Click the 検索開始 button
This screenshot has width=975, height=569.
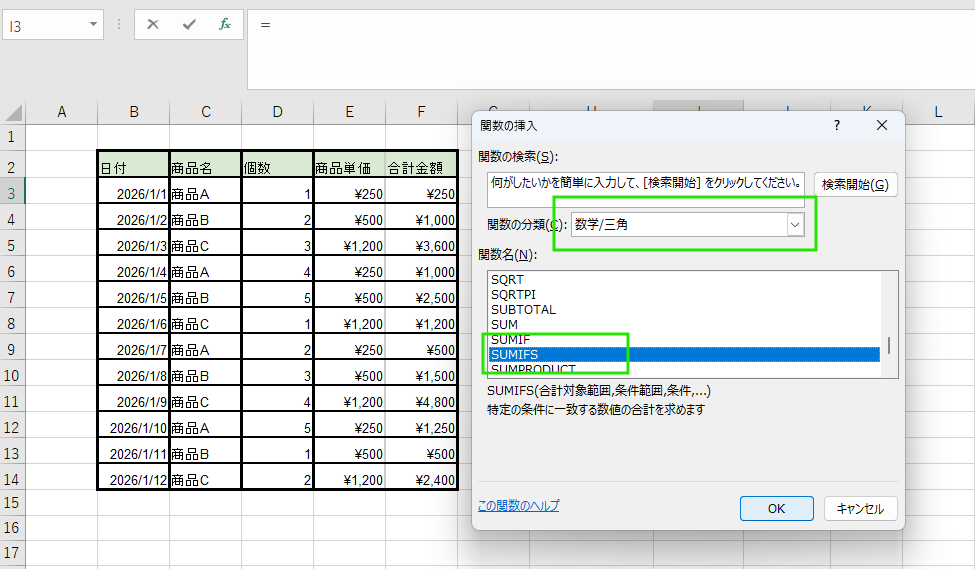click(854, 184)
